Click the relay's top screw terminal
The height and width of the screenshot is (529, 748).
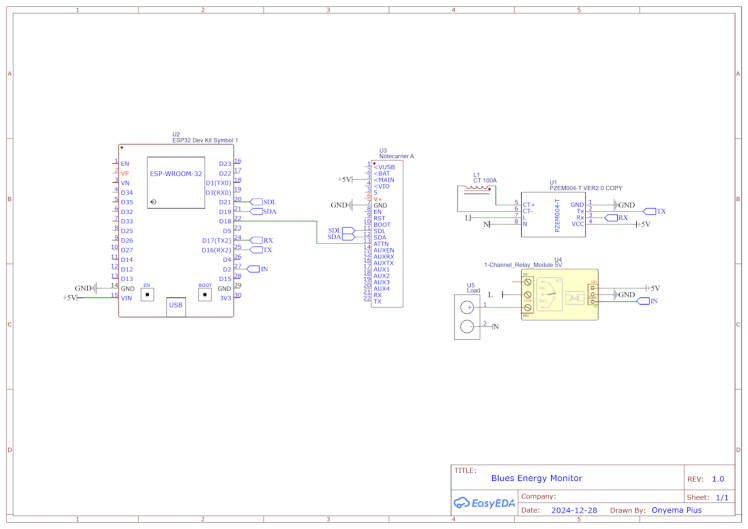pos(528,282)
